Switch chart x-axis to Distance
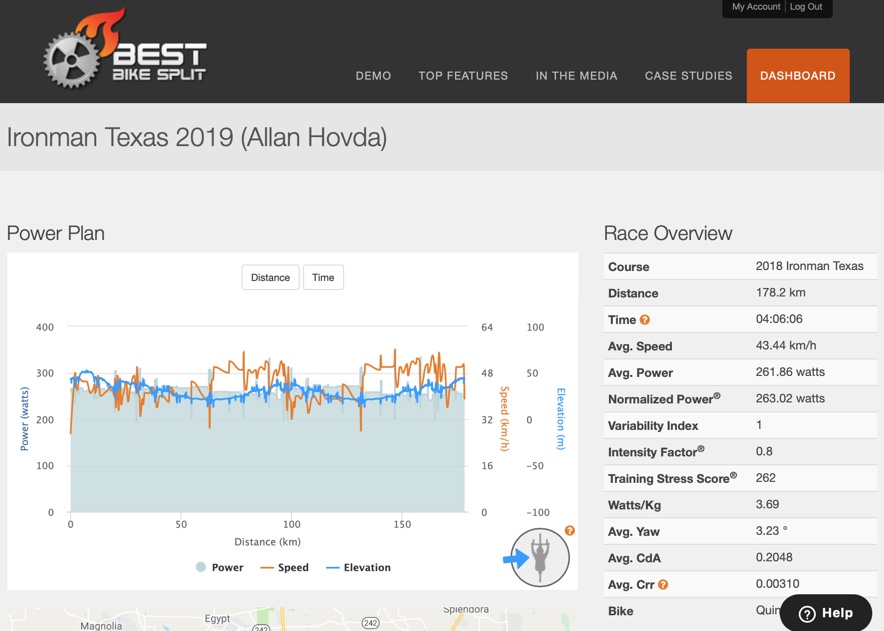This screenshot has height=631, width=884. click(x=270, y=277)
